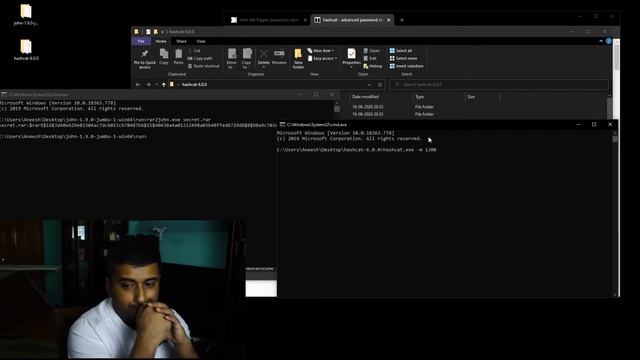Select the john-1.9.0 desktop folder

26,15
